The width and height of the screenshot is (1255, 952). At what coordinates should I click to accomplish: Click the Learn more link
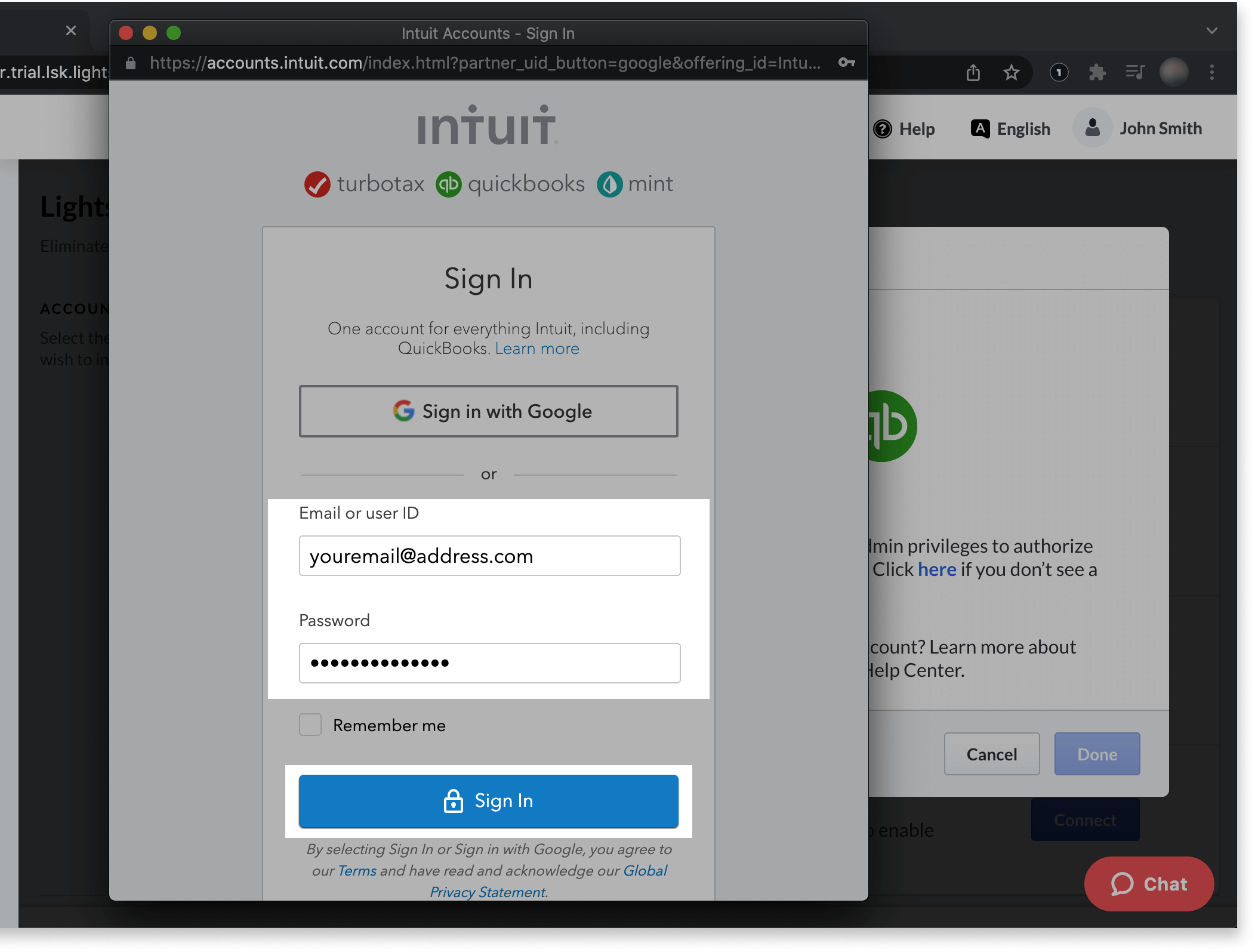(x=536, y=349)
